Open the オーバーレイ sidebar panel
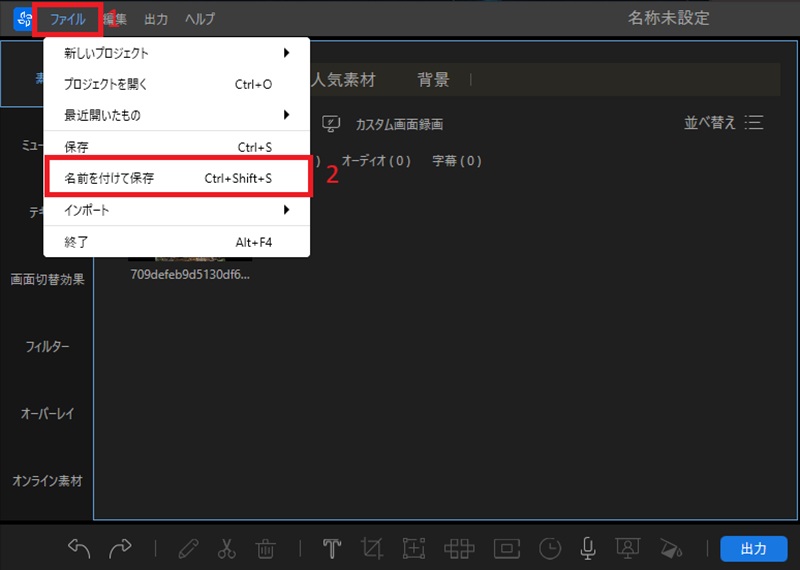Viewport: 800px width, 570px height. click(47, 413)
